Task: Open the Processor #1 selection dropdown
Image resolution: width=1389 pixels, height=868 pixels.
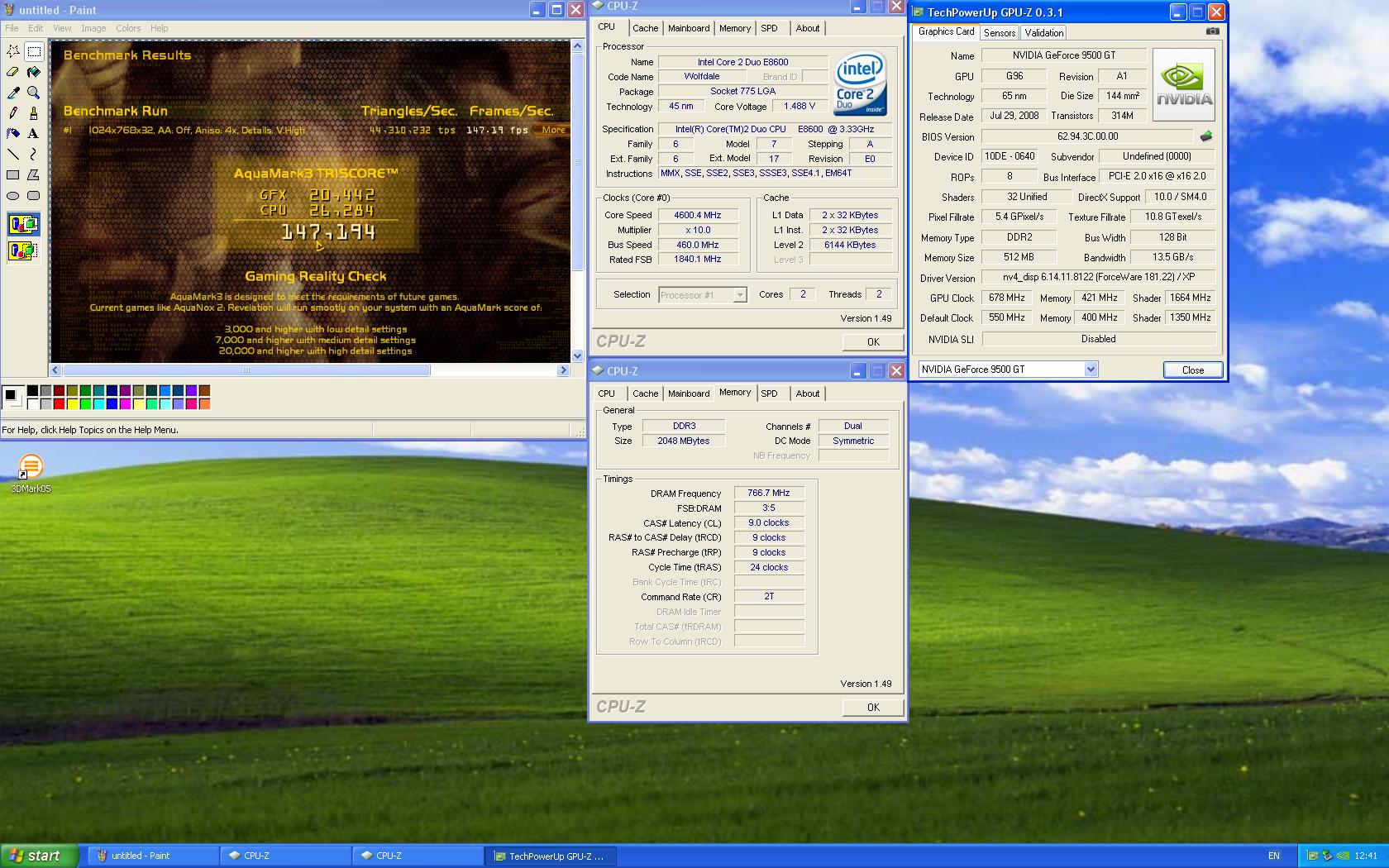Action: click(703, 295)
